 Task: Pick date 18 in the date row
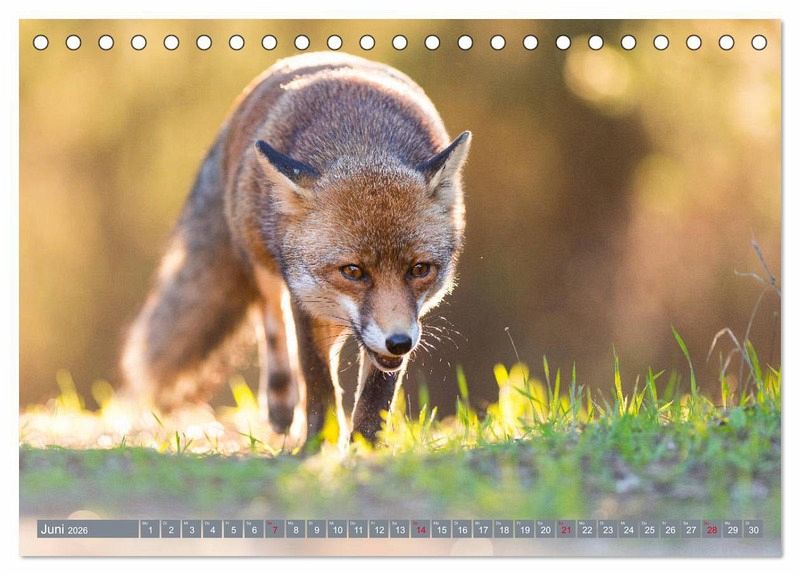[504, 529]
